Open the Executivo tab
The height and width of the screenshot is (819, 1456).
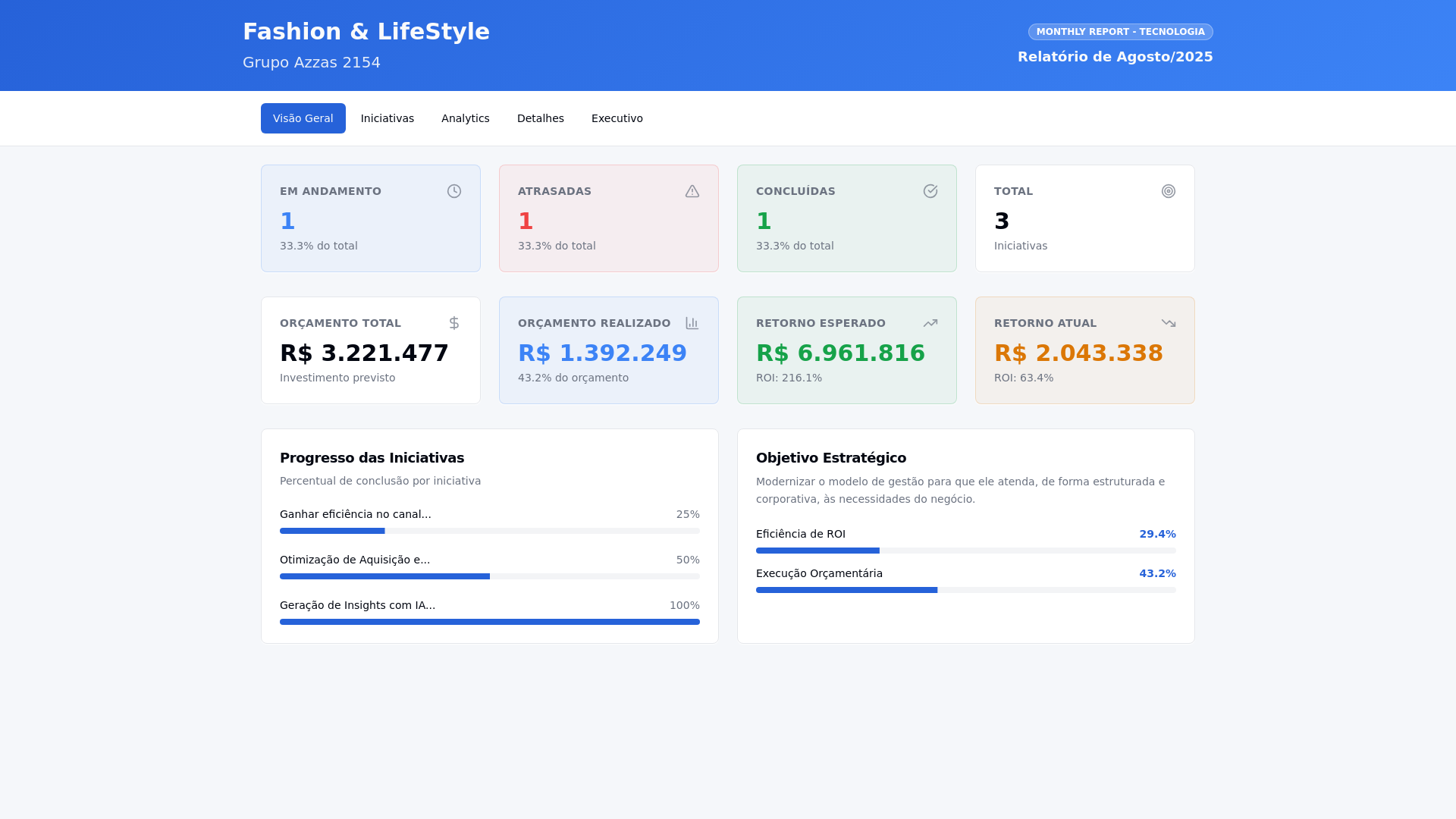point(617,118)
